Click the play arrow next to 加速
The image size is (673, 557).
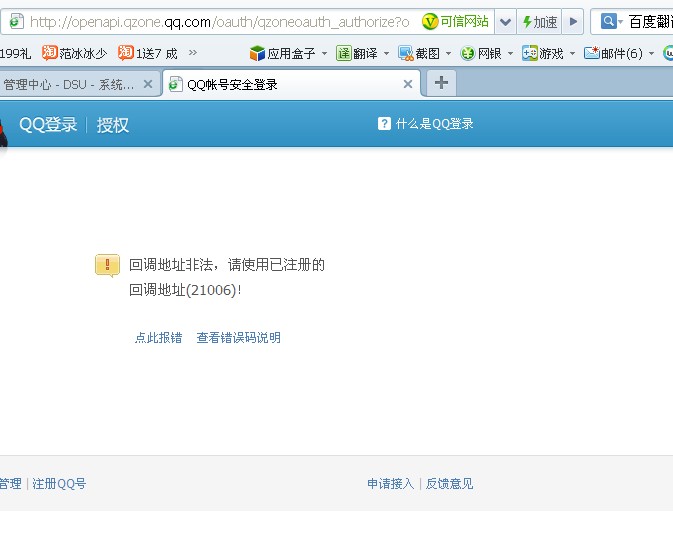coord(573,21)
